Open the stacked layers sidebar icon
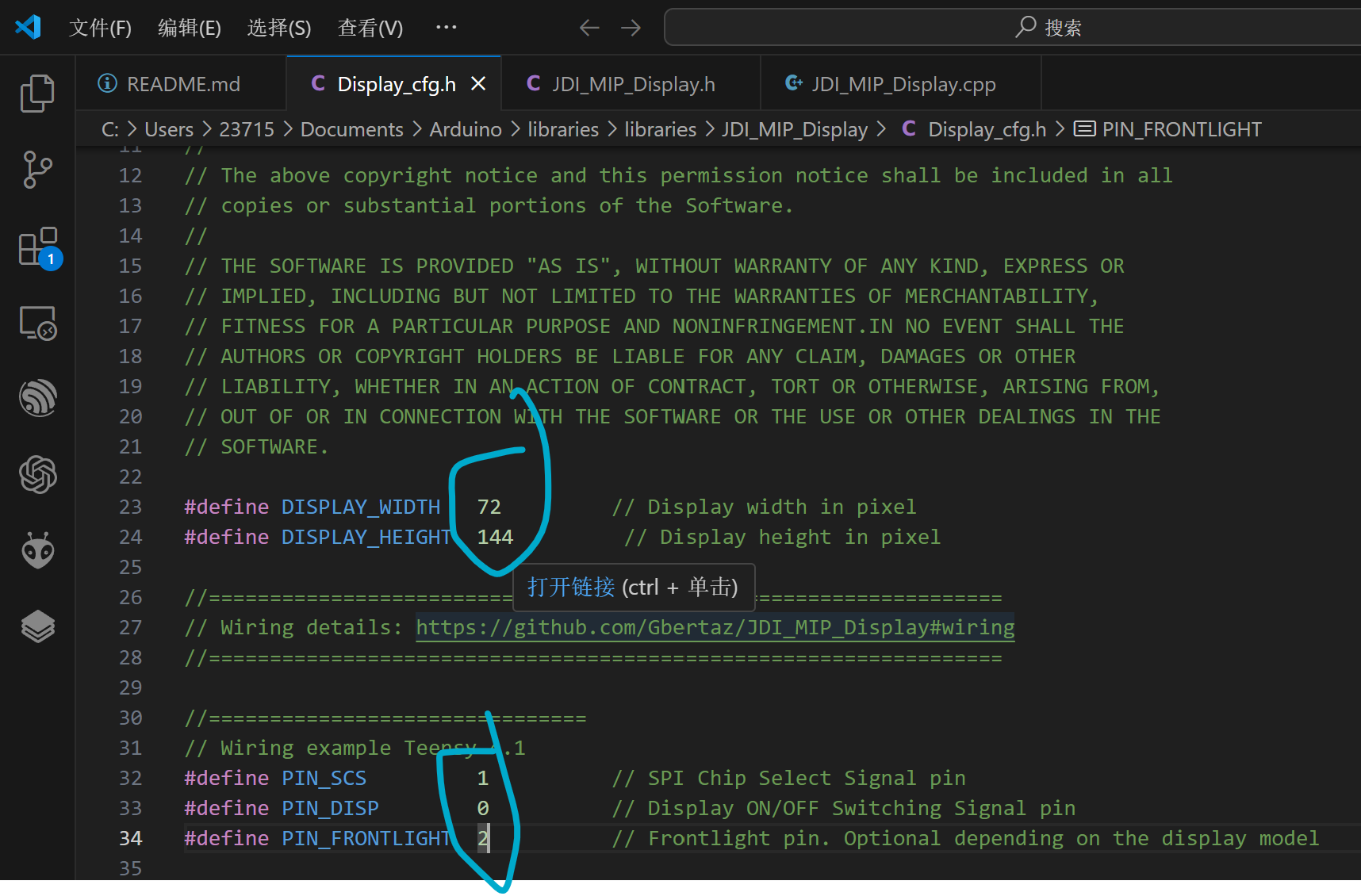The height and width of the screenshot is (896, 1361). click(37, 626)
